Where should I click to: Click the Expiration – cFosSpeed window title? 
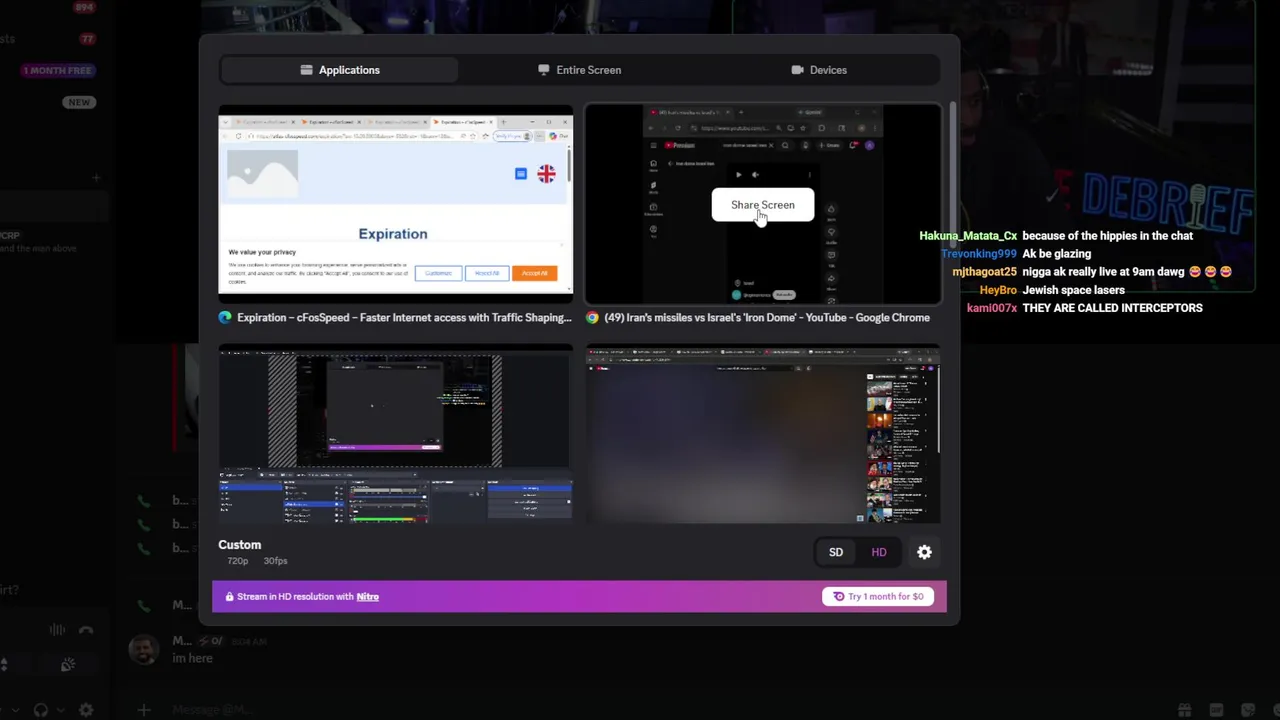point(404,318)
